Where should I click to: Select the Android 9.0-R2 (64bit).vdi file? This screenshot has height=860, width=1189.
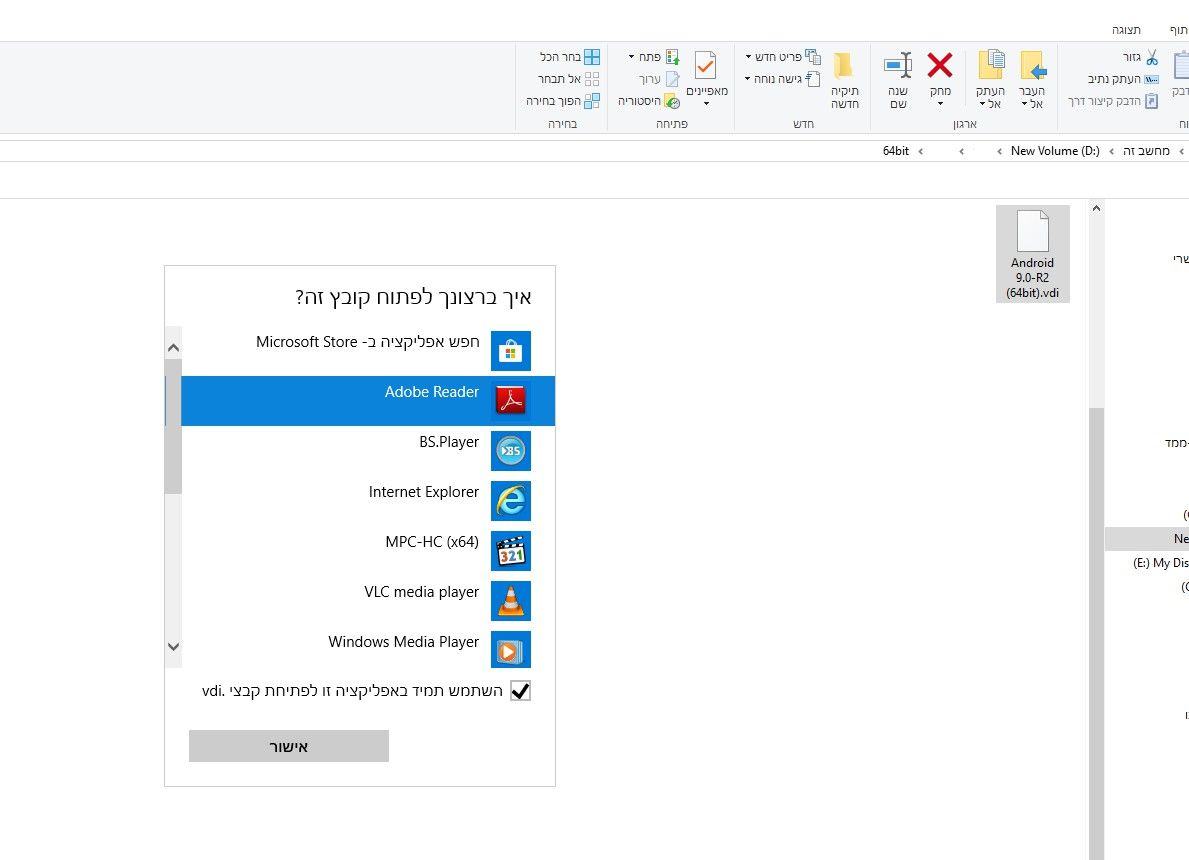tap(1032, 254)
